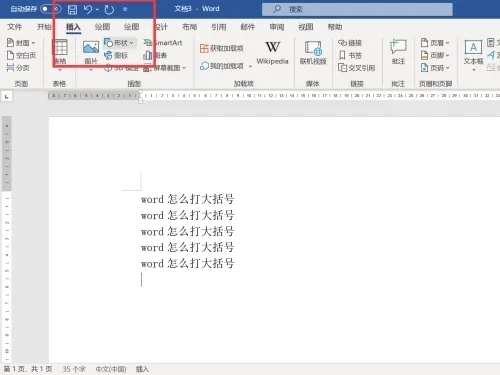Click the 35 个字 word count

point(74,369)
